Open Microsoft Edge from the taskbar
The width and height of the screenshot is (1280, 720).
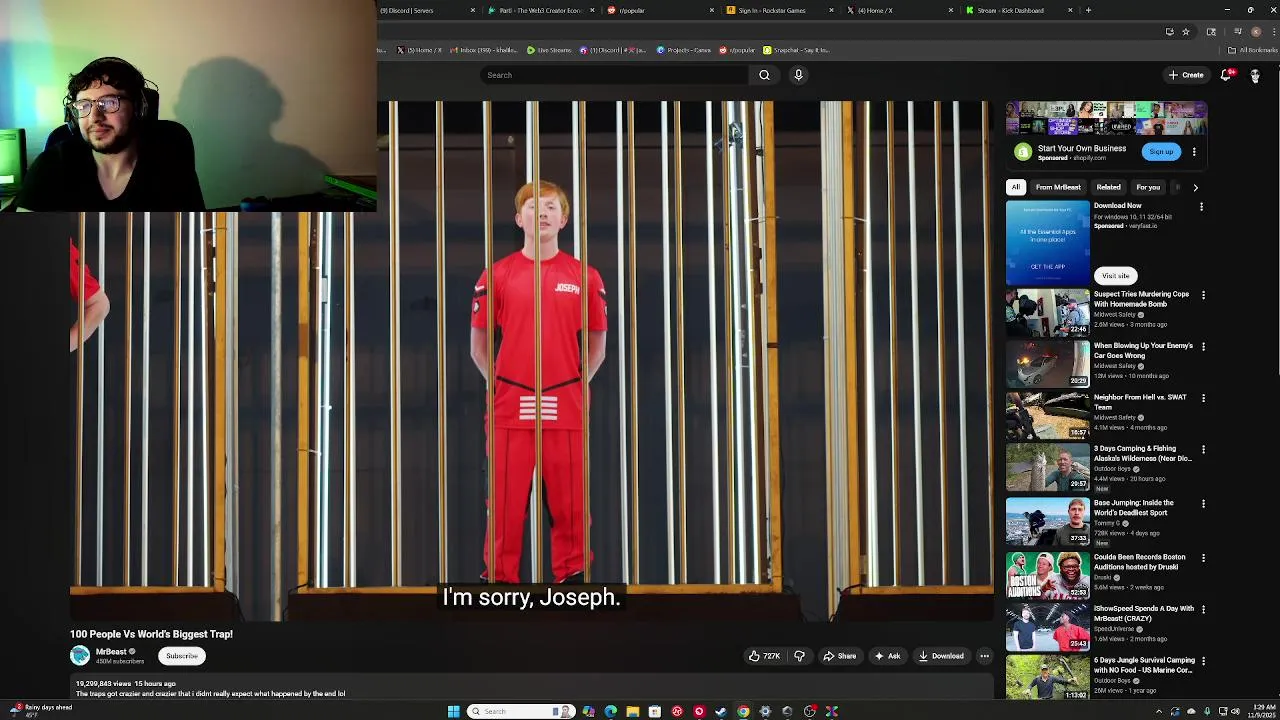click(610, 711)
